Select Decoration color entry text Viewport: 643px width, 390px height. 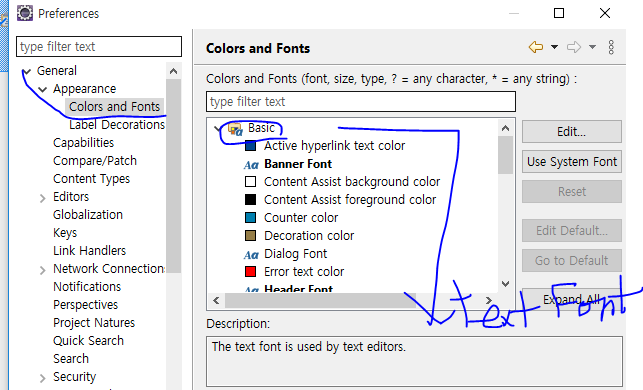click(309, 236)
